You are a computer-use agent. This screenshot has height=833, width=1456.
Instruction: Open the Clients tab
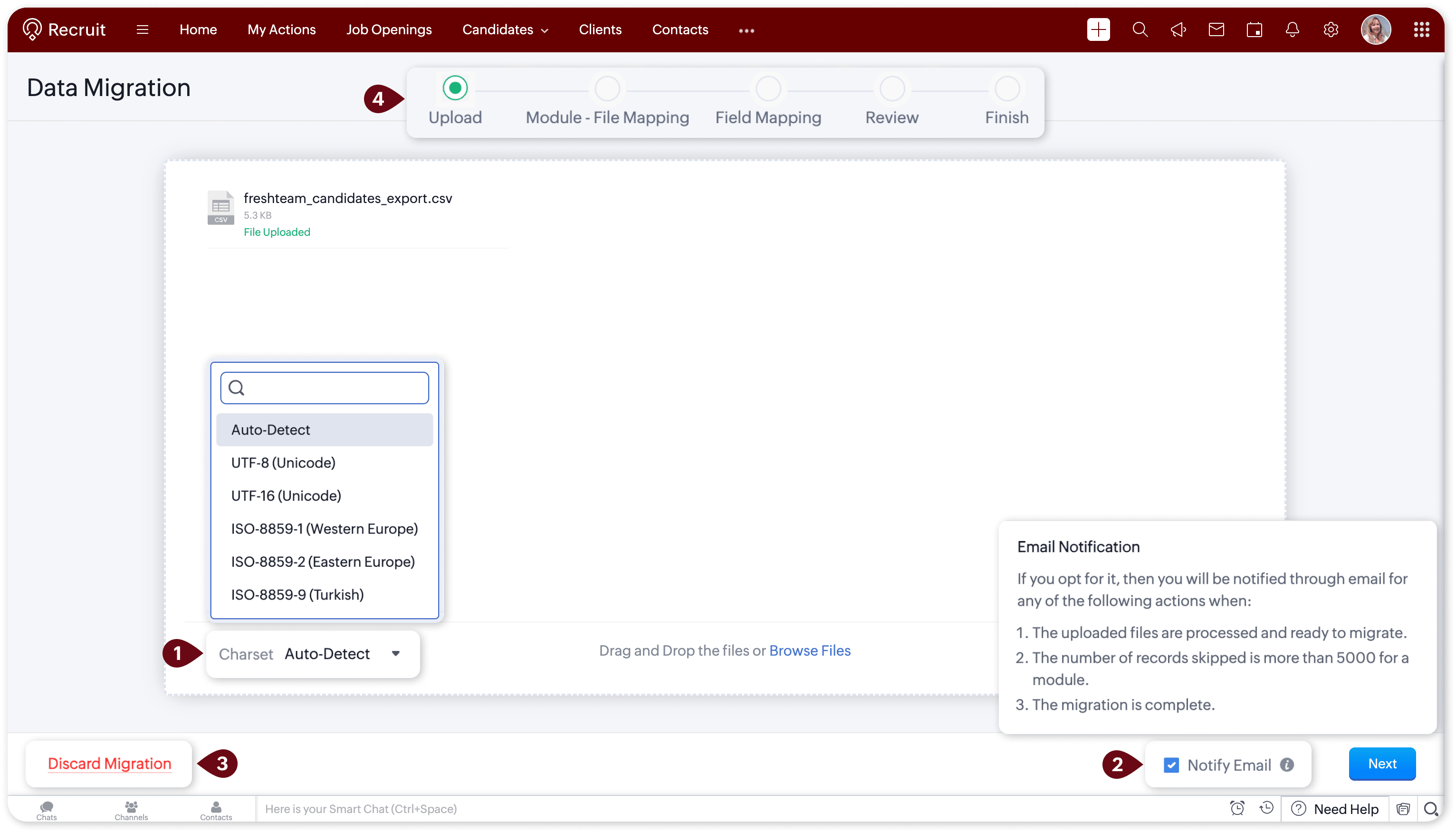[600, 29]
